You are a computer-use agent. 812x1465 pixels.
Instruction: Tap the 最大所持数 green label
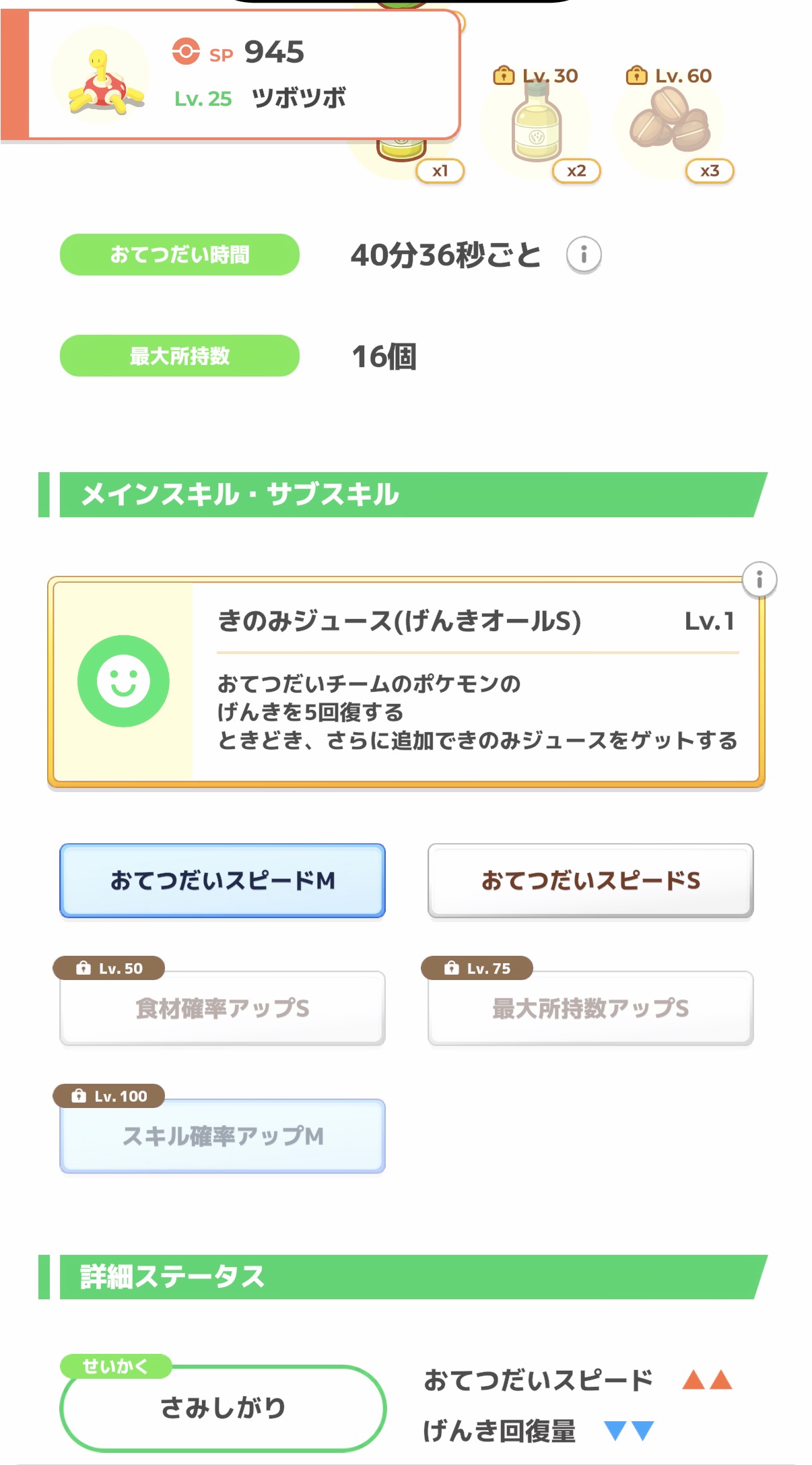tap(179, 356)
